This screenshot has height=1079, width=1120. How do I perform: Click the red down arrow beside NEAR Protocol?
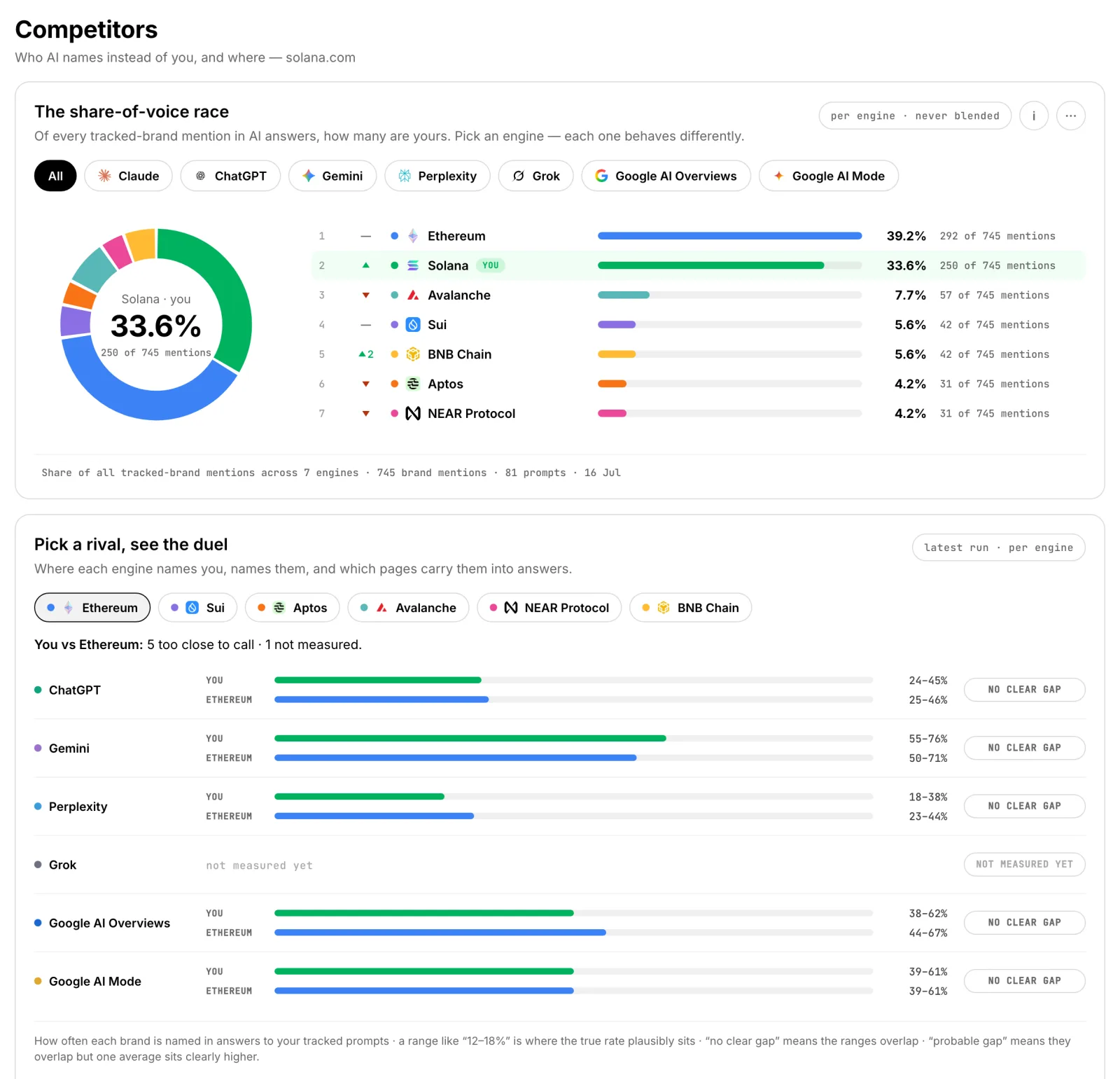pos(365,414)
